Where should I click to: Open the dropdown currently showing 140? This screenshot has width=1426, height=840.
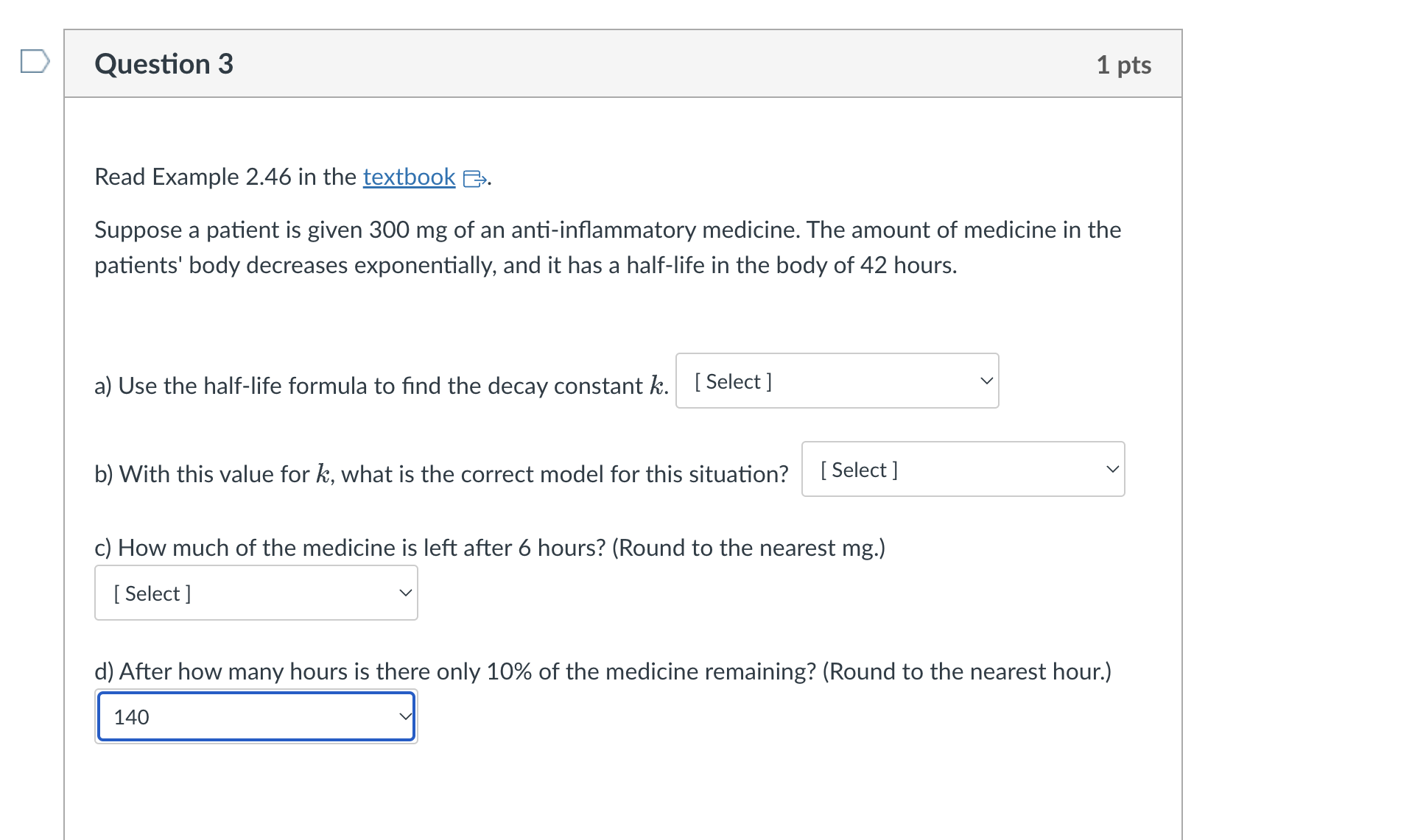[256, 716]
